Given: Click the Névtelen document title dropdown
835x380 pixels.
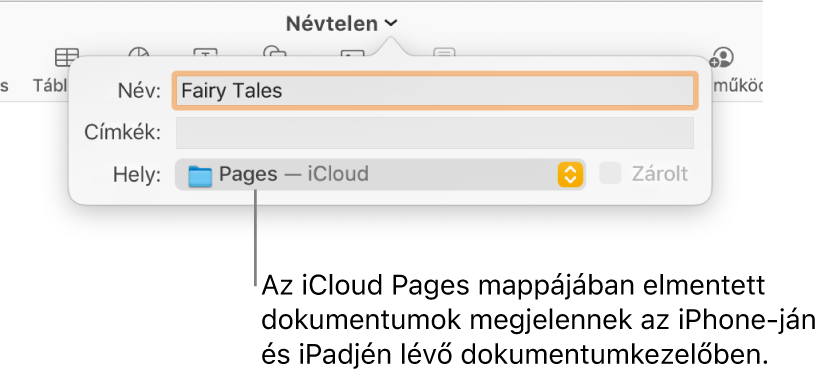Looking at the screenshot, I should [341, 23].
